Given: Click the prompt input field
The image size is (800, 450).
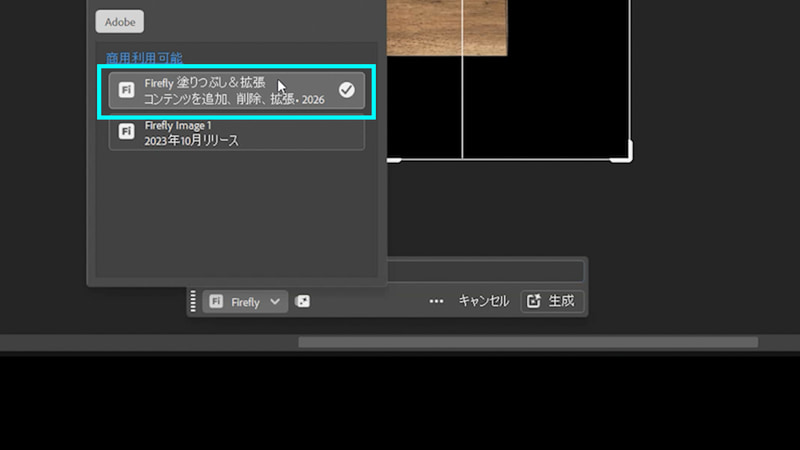Looking at the screenshot, I should tap(485, 271).
